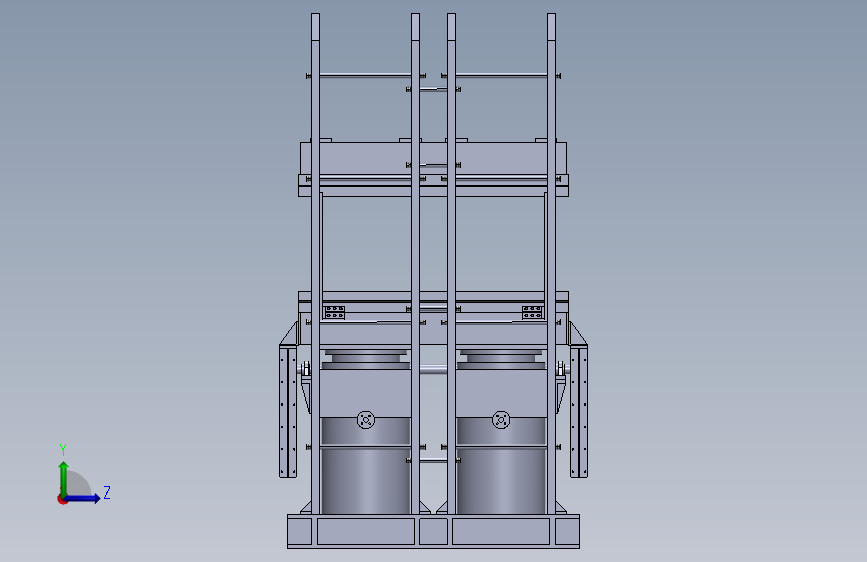This screenshot has height=562, width=867.
Task: Click the green Y axis arrow of the triad
Action: pyautogui.click(x=64, y=478)
